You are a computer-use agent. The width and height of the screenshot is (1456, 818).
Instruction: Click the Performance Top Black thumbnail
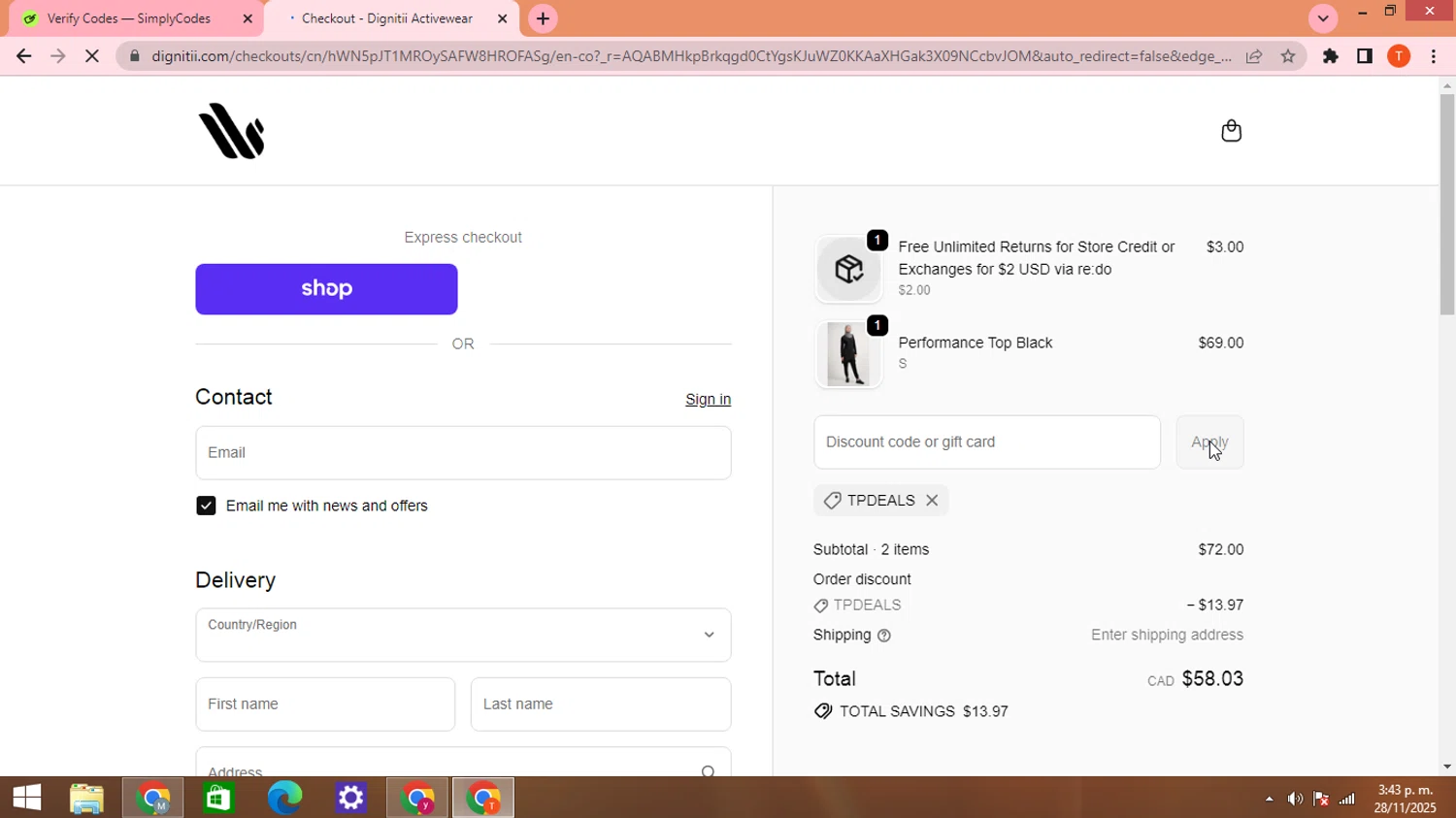848,354
